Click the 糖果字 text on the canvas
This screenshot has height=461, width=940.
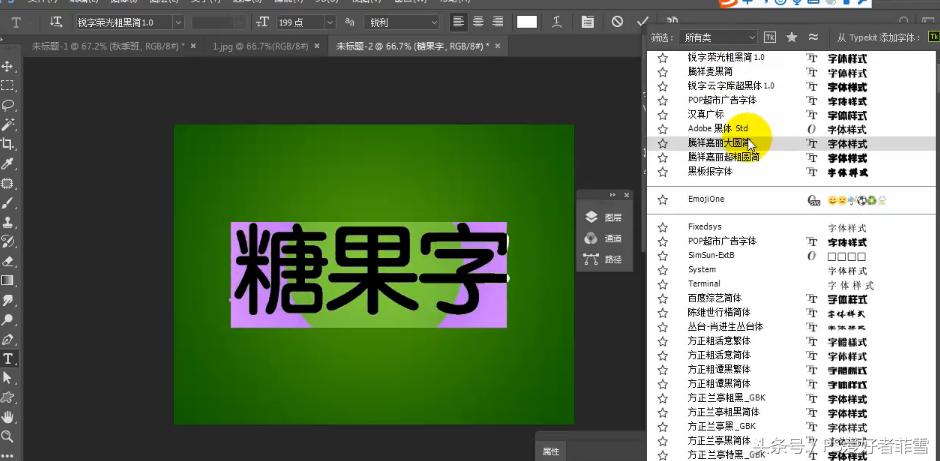coord(369,269)
